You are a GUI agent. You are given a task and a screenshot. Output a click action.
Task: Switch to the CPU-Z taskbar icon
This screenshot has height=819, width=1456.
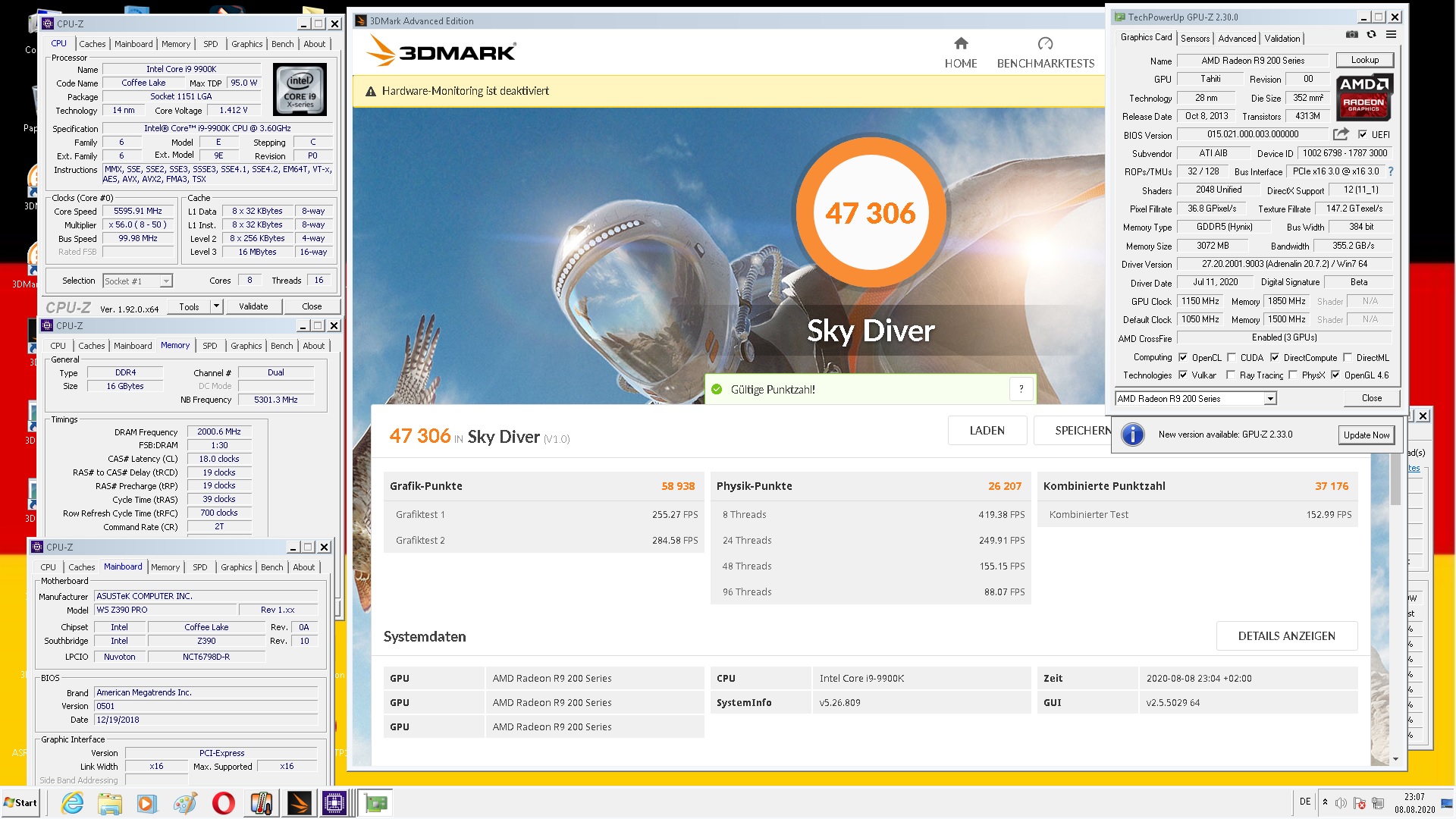pyautogui.click(x=334, y=803)
